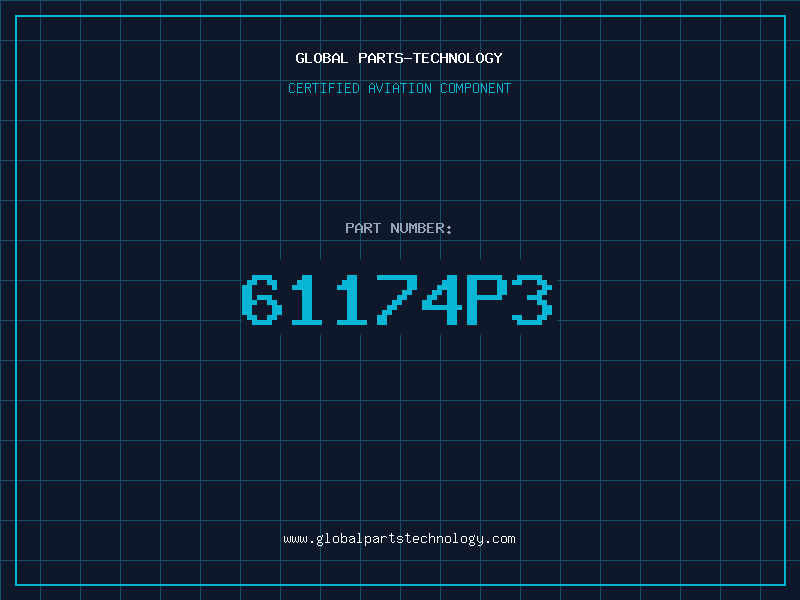This screenshot has height=600, width=800.
Task: Click the GLOBAL PARTS-TECHNOLOGY heading
Action: coord(399,58)
